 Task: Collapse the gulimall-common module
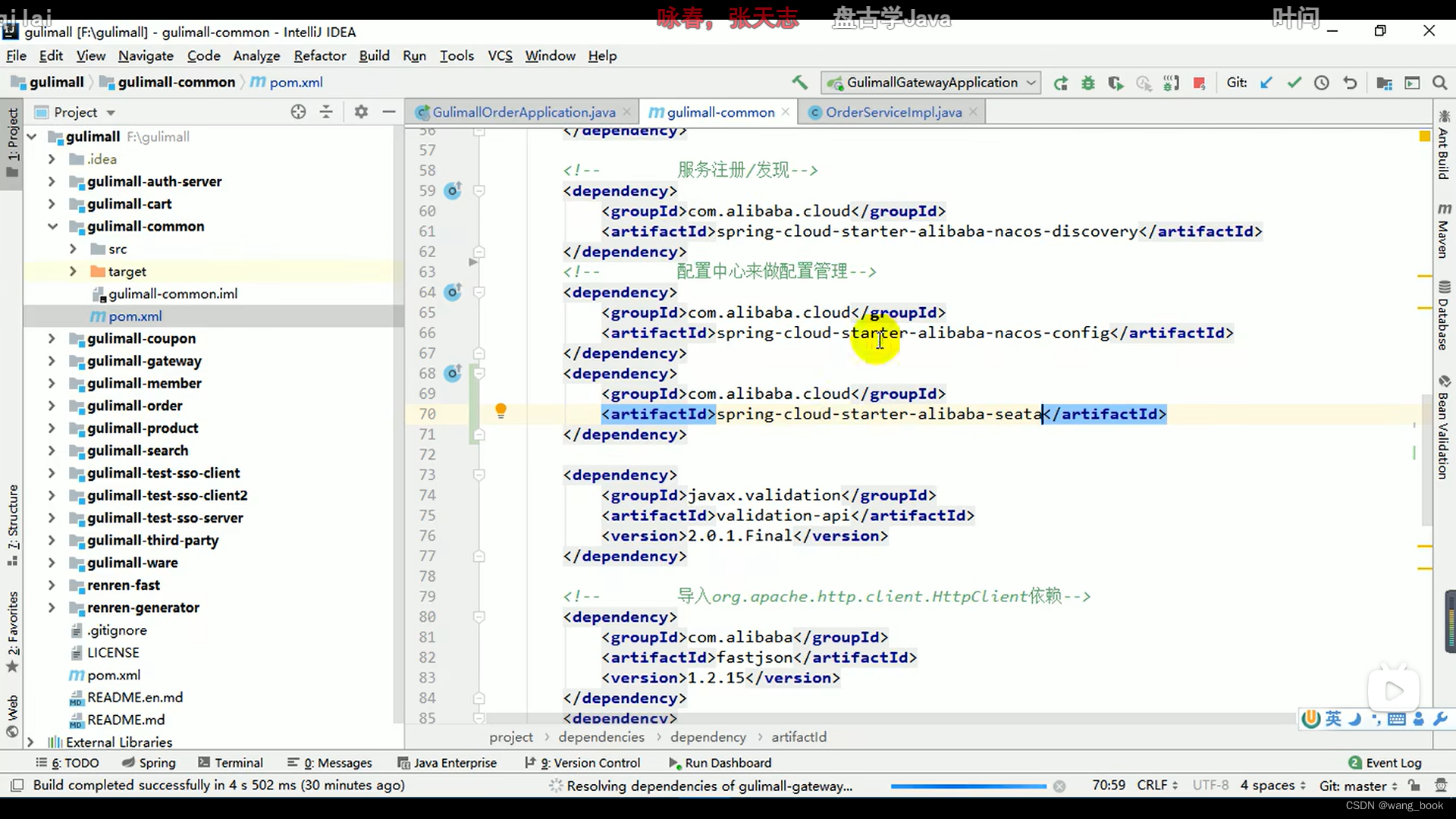click(52, 227)
